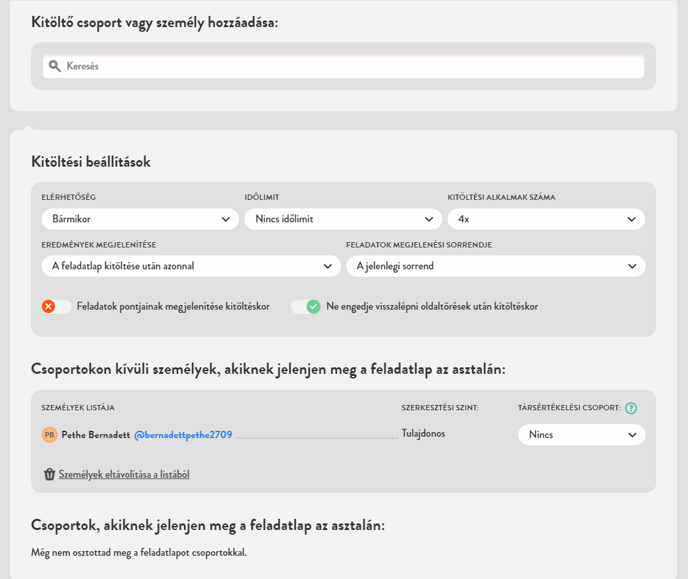Click the Tulajdonos permission level label
The image size is (688, 579).
423,434
